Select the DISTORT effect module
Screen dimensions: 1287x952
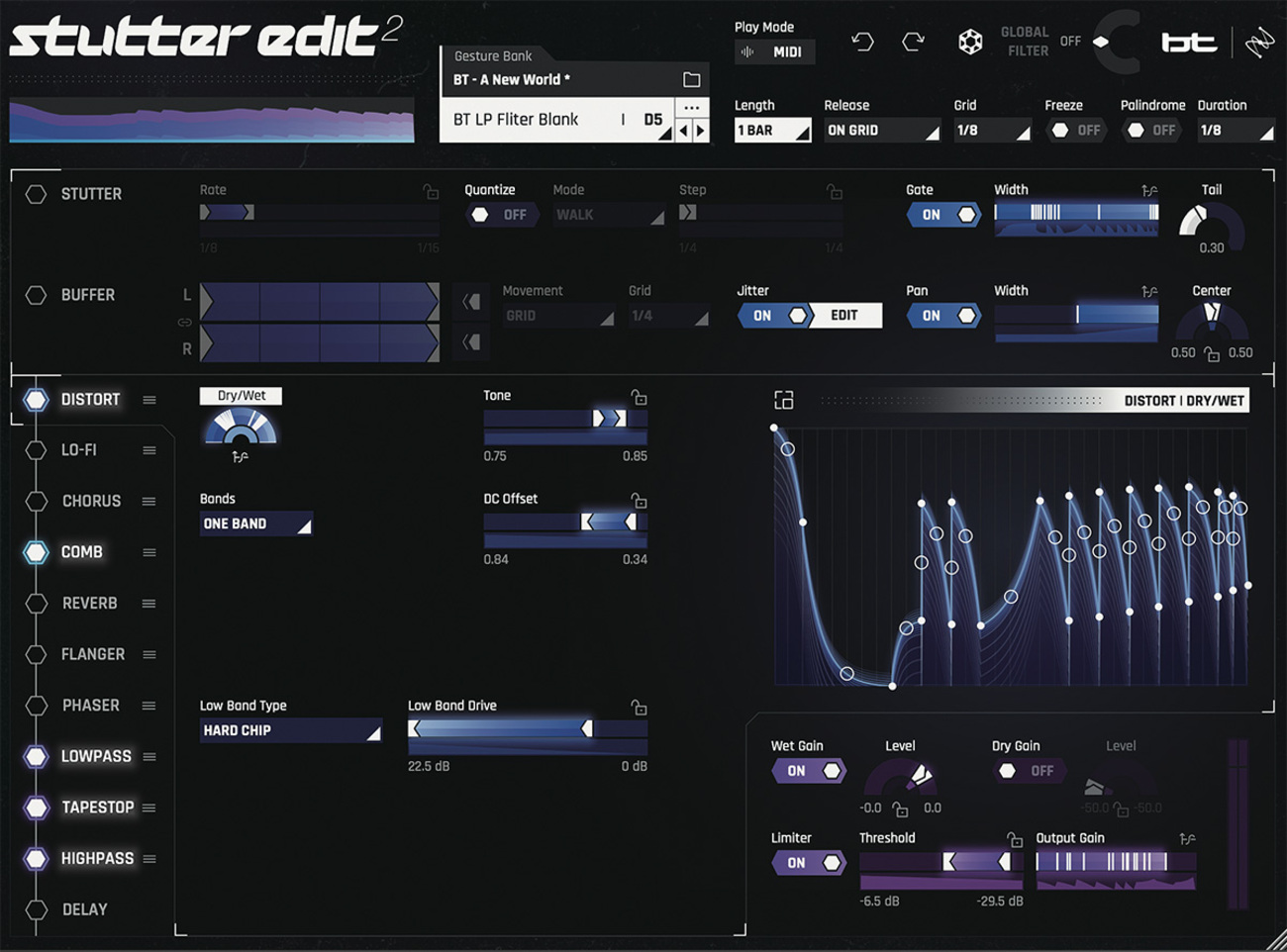(90, 400)
